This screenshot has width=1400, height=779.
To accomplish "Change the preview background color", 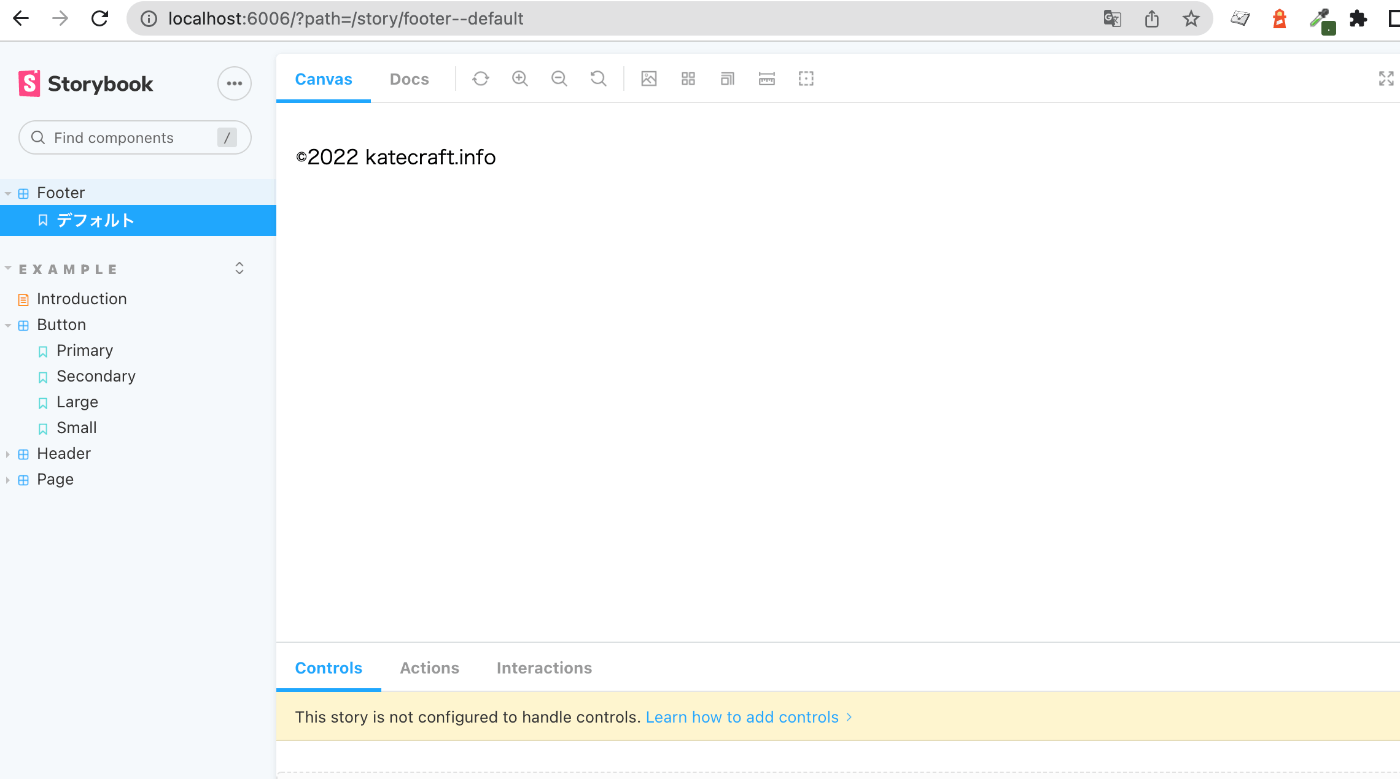I will point(649,78).
